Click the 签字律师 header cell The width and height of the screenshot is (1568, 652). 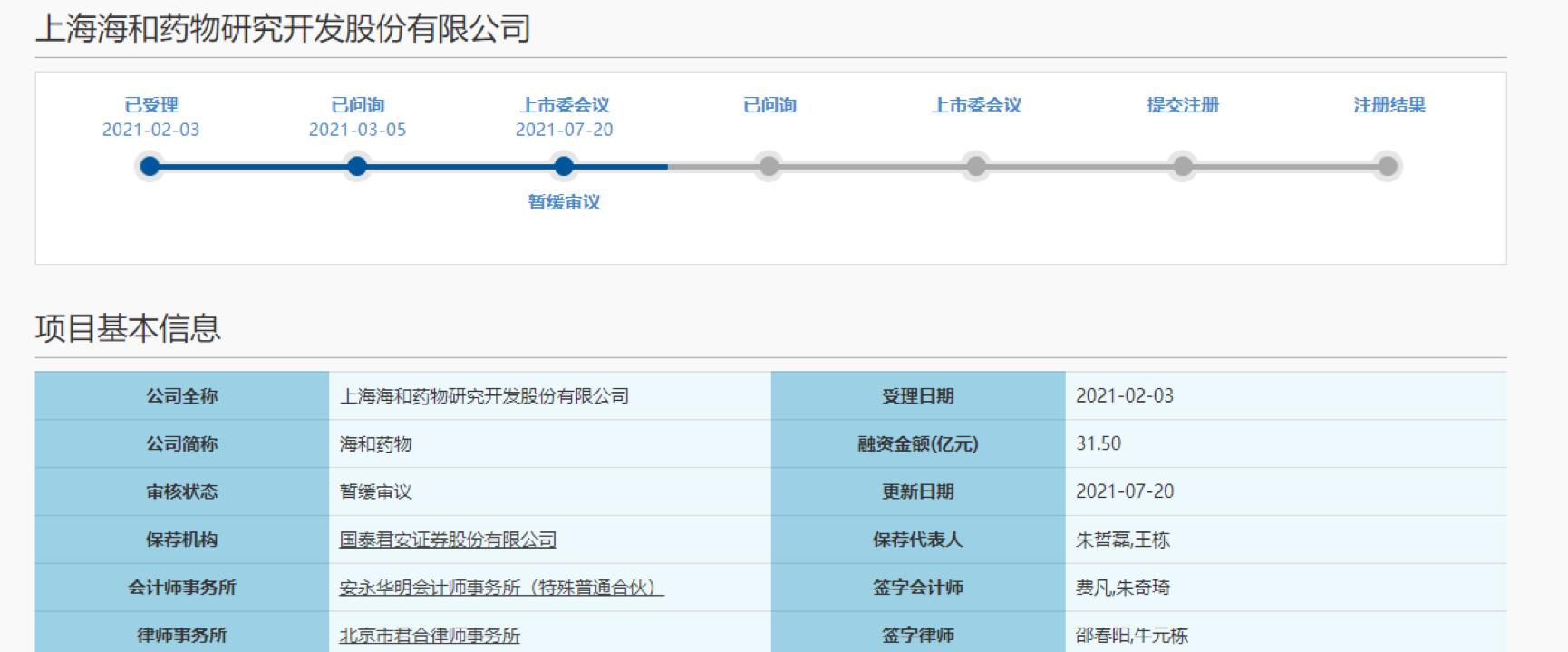[x=918, y=633]
